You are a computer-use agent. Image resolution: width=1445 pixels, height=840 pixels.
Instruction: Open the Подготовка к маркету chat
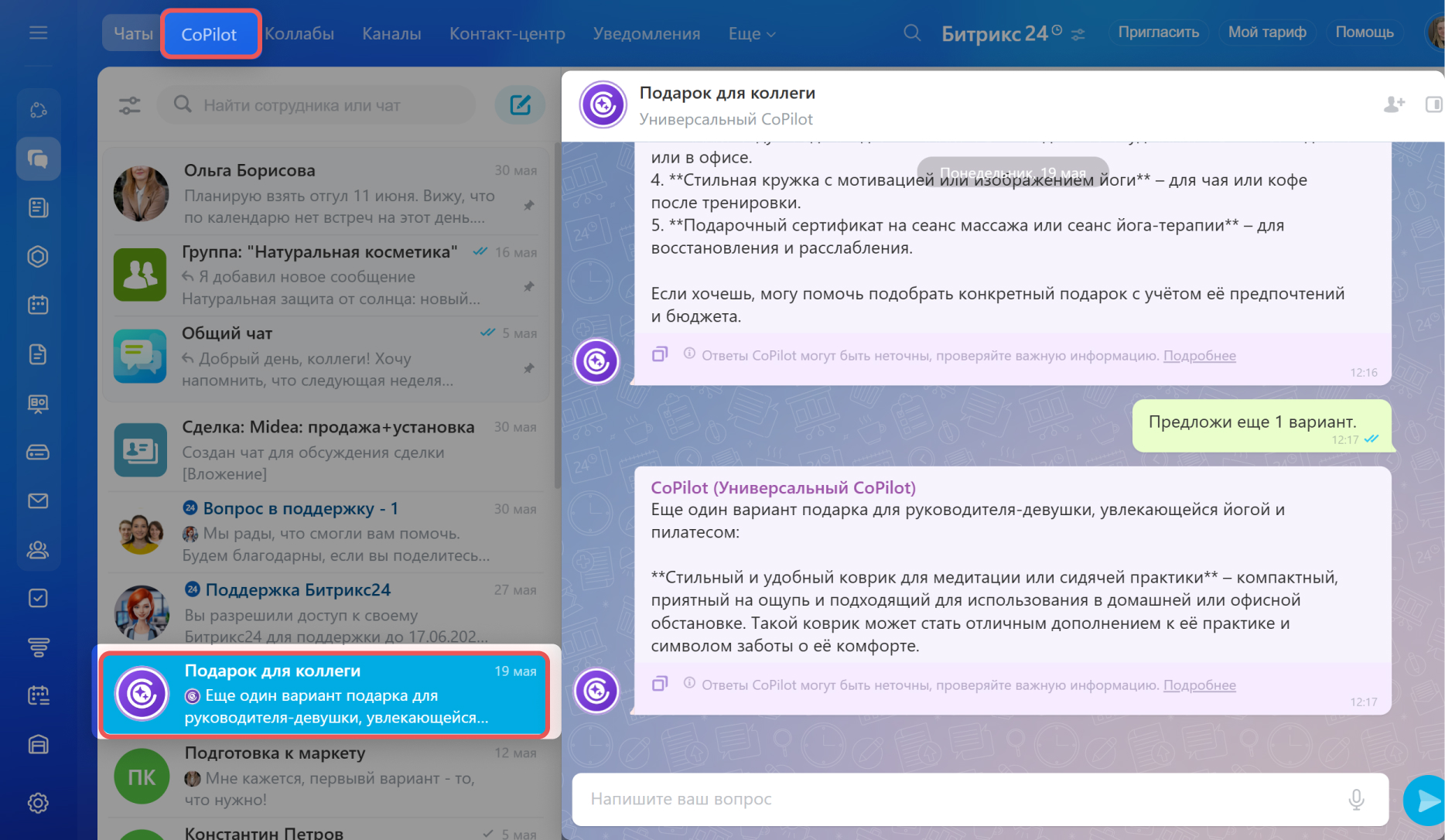coord(325,777)
